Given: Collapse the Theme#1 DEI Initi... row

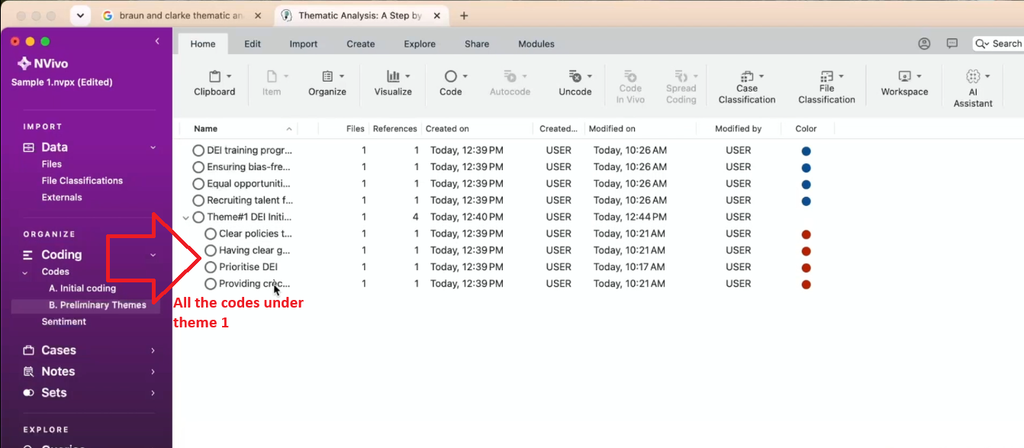Looking at the screenshot, I should (186, 217).
